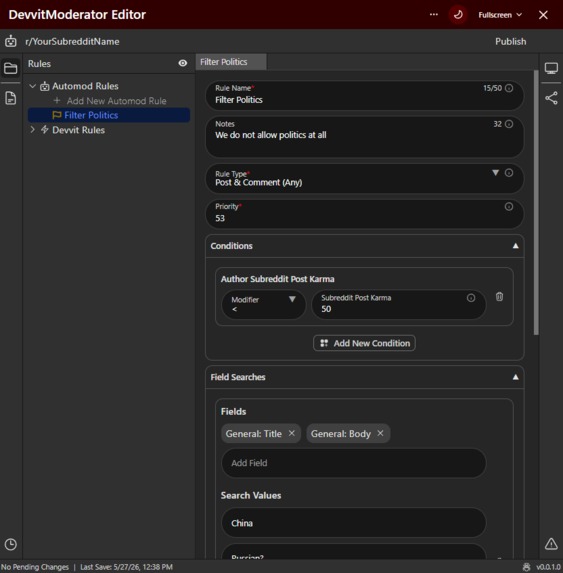Viewport: 563px width, 573px height.
Task: Click the Automod Rules robot icon
Action: [x=45, y=86]
